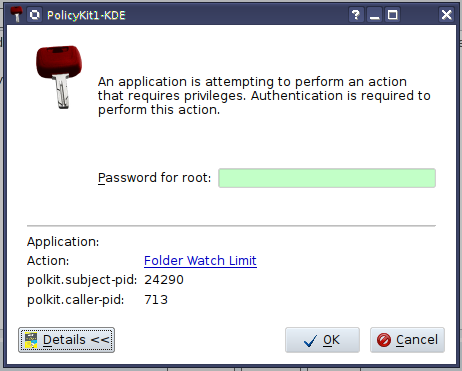Focus the green root password field
The image size is (462, 371).
(327, 178)
